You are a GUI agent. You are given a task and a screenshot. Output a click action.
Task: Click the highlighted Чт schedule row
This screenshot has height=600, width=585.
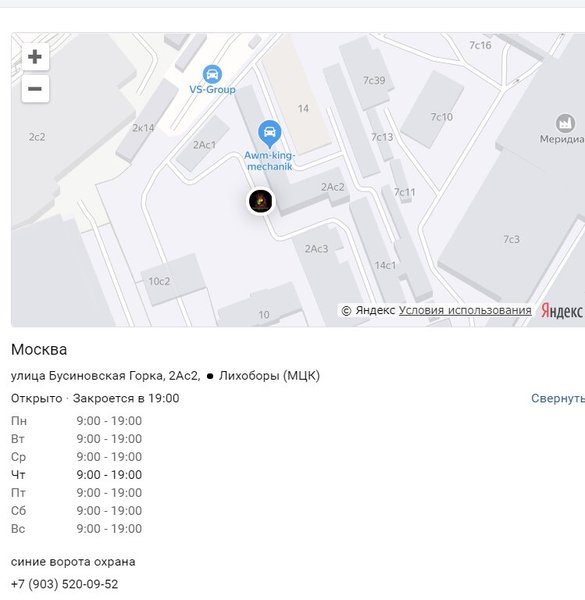(x=77, y=474)
